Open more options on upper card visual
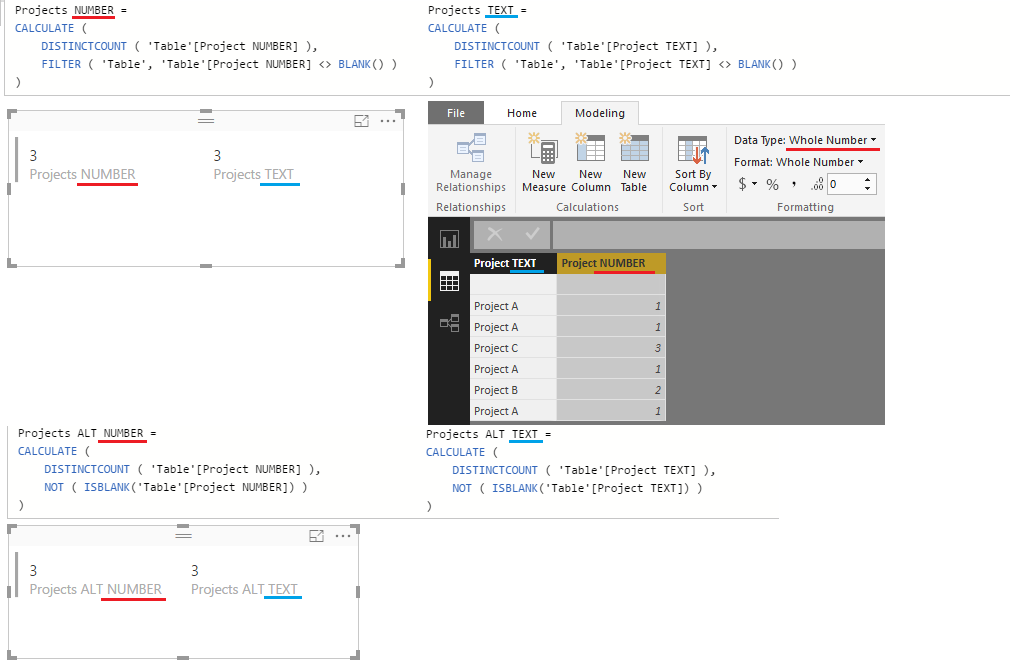1010x667 pixels. (x=388, y=120)
